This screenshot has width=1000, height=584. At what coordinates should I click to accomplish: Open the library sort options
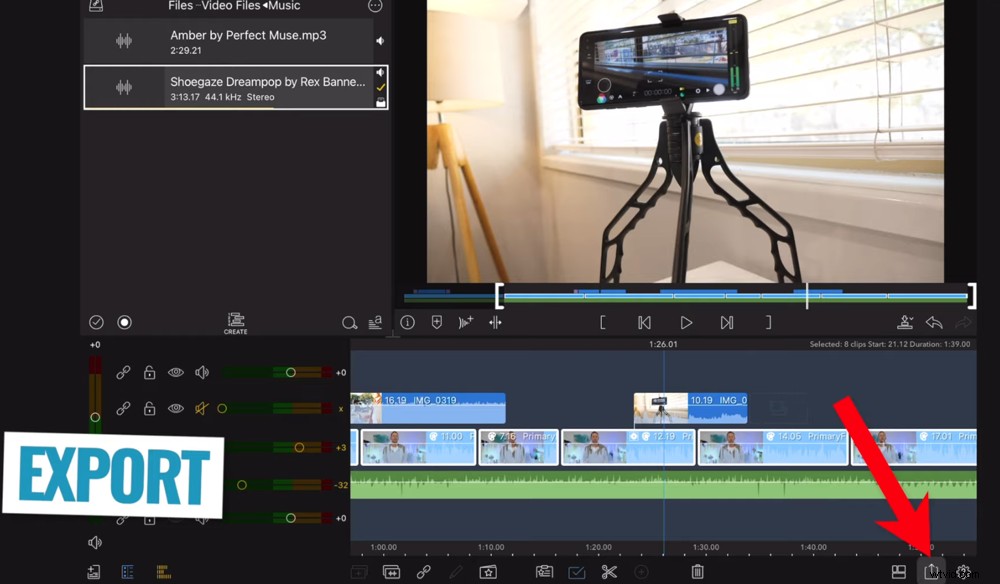pyautogui.click(x=374, y=322)
